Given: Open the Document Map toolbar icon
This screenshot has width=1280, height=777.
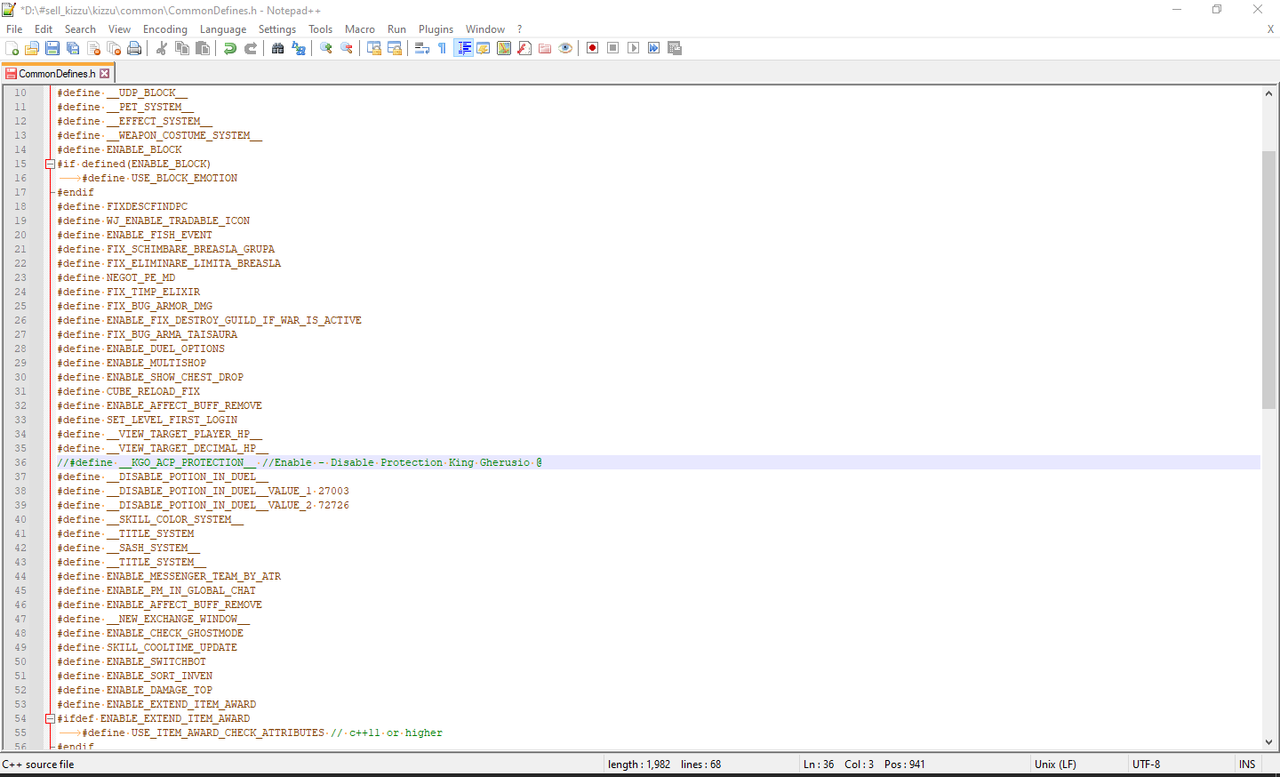Looking at the screenshot, I should (504, 48).
